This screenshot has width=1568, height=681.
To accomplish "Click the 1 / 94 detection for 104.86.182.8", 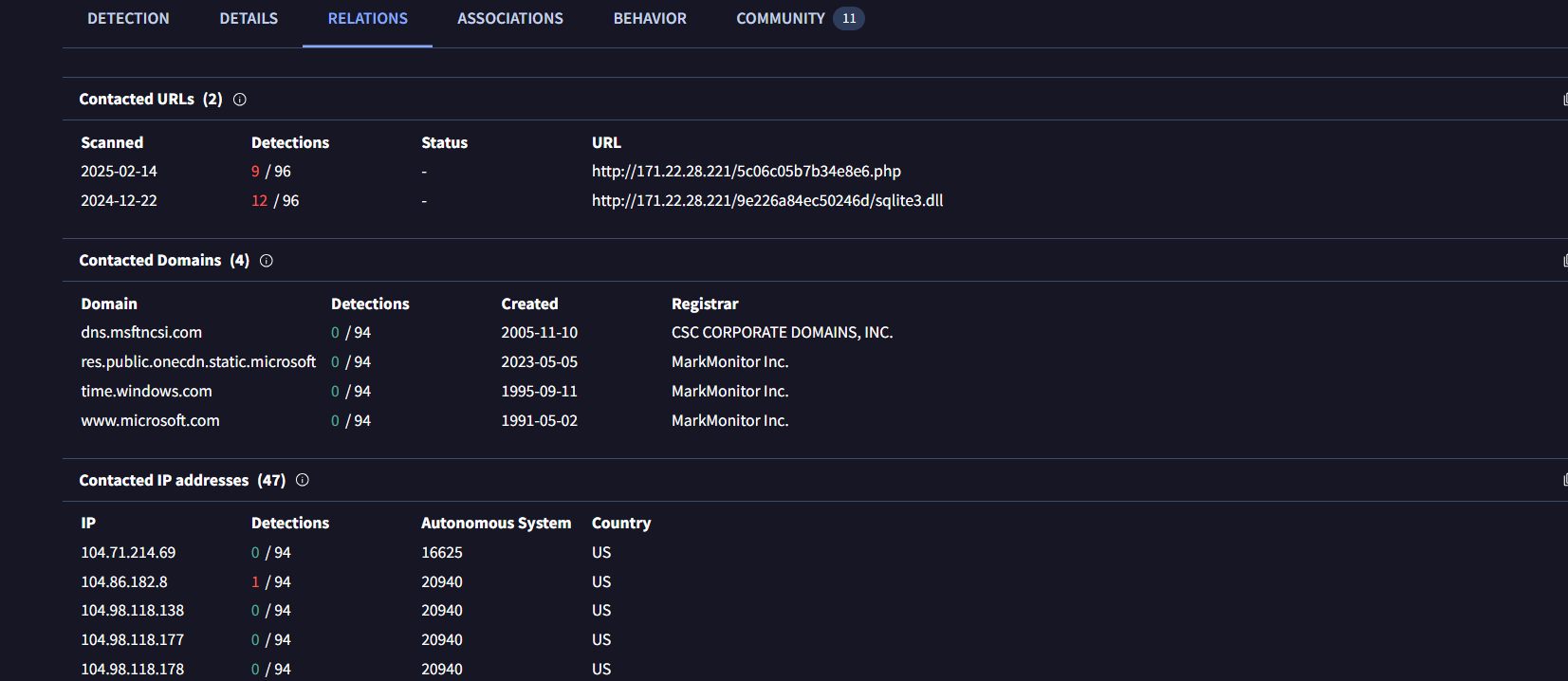I will click(x=271, y=582).
